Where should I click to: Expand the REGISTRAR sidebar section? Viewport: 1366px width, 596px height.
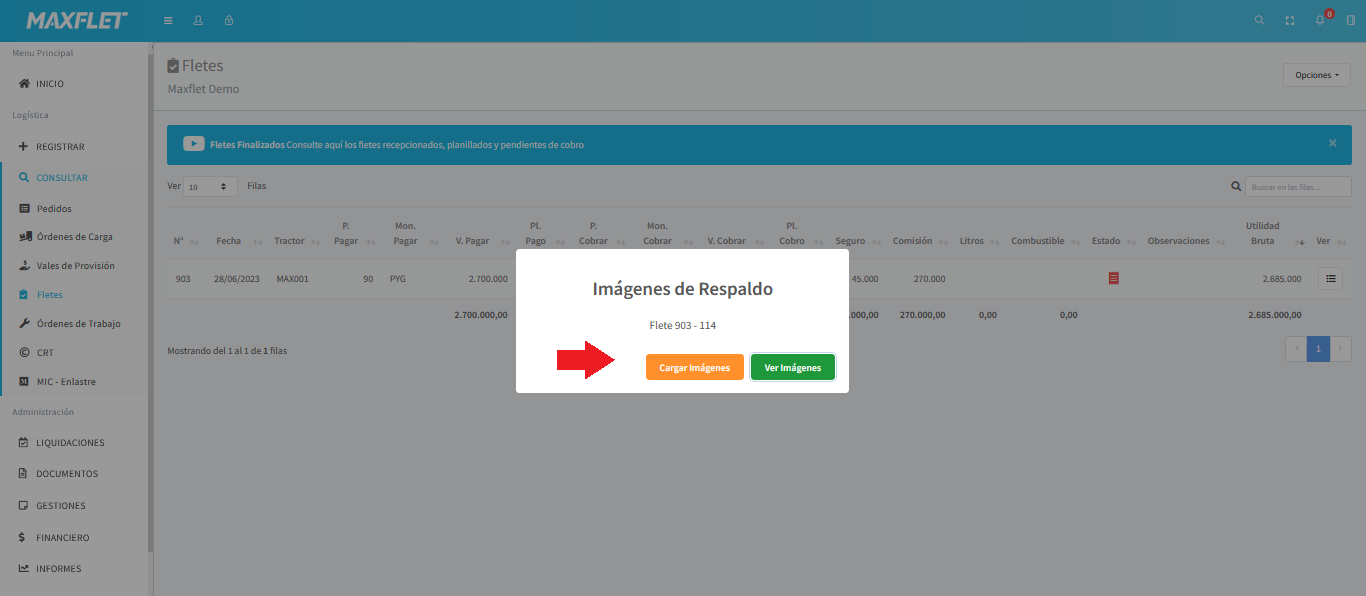click(60, 147)
